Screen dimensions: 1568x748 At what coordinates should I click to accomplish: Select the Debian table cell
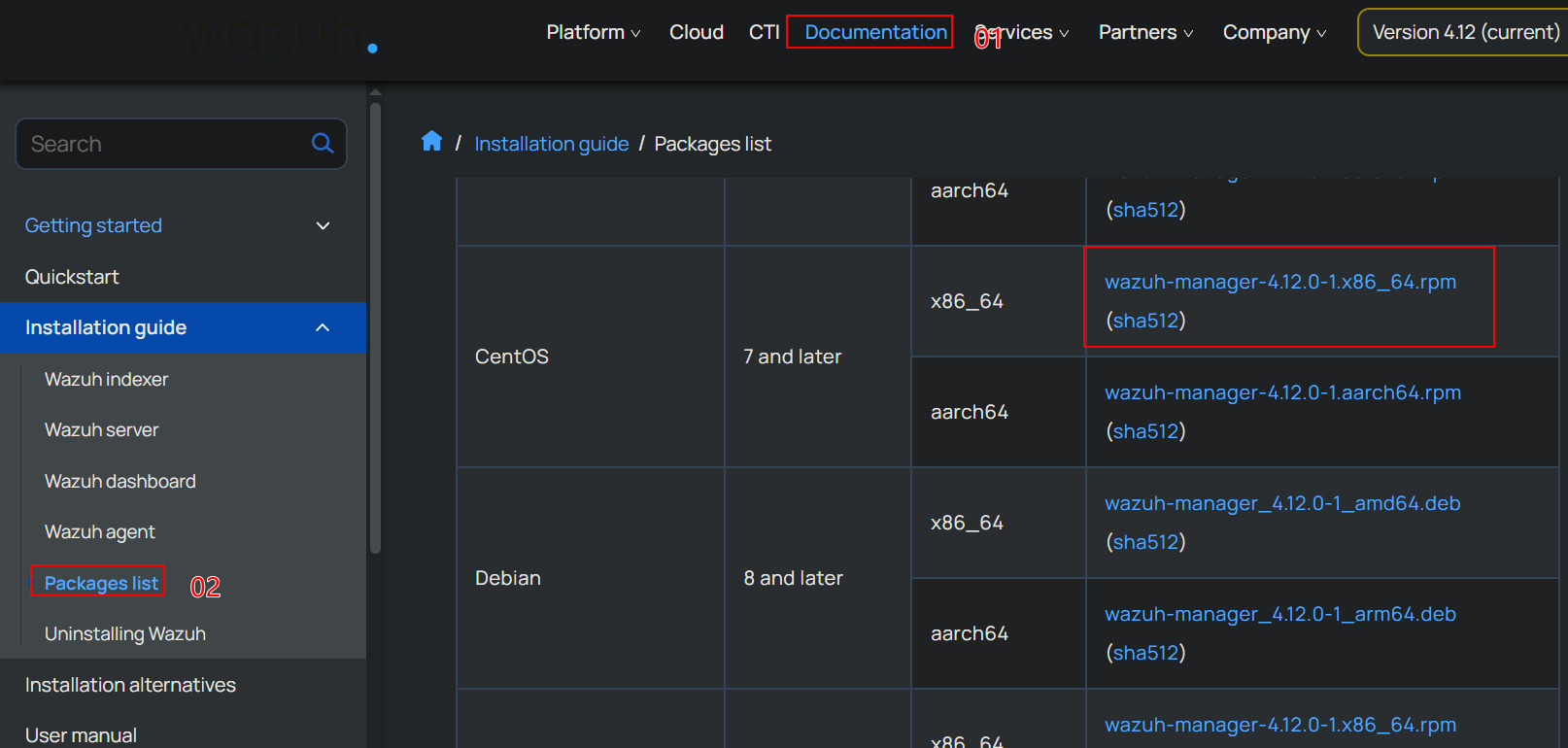(591, 578)
